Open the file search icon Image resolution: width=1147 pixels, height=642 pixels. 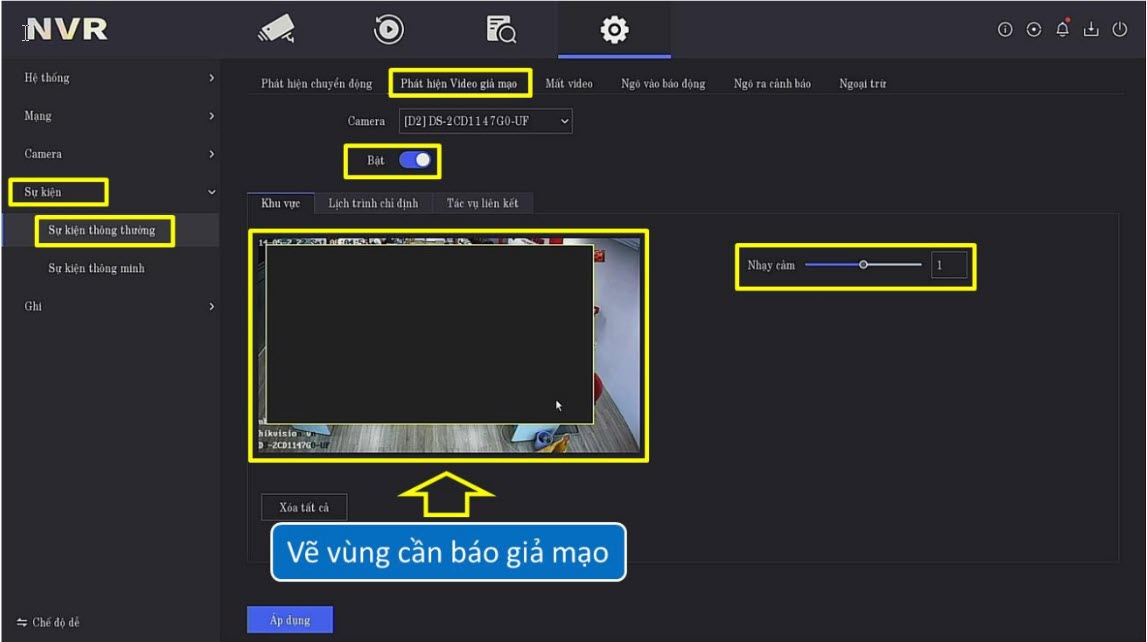501,30
